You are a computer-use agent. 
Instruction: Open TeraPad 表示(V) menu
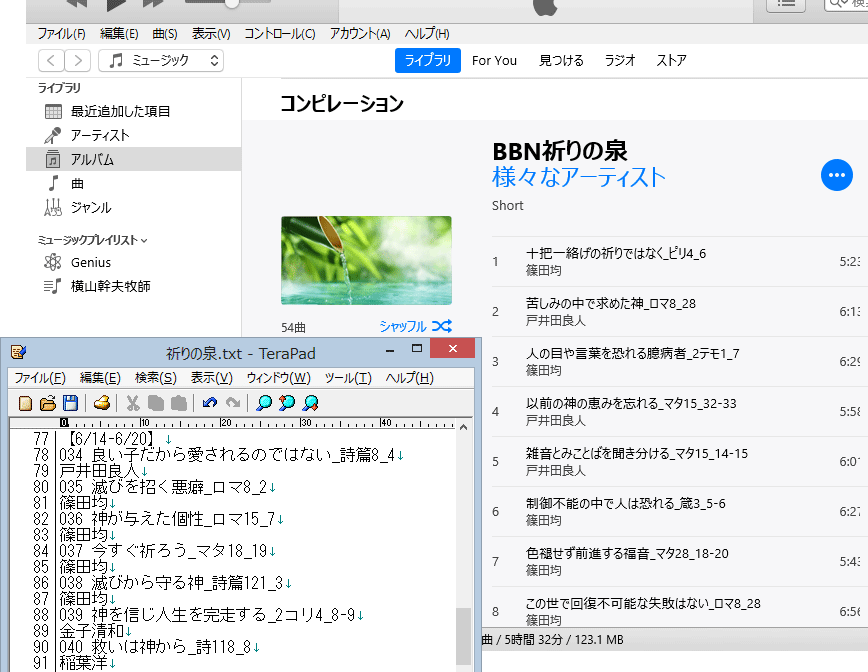211,378
